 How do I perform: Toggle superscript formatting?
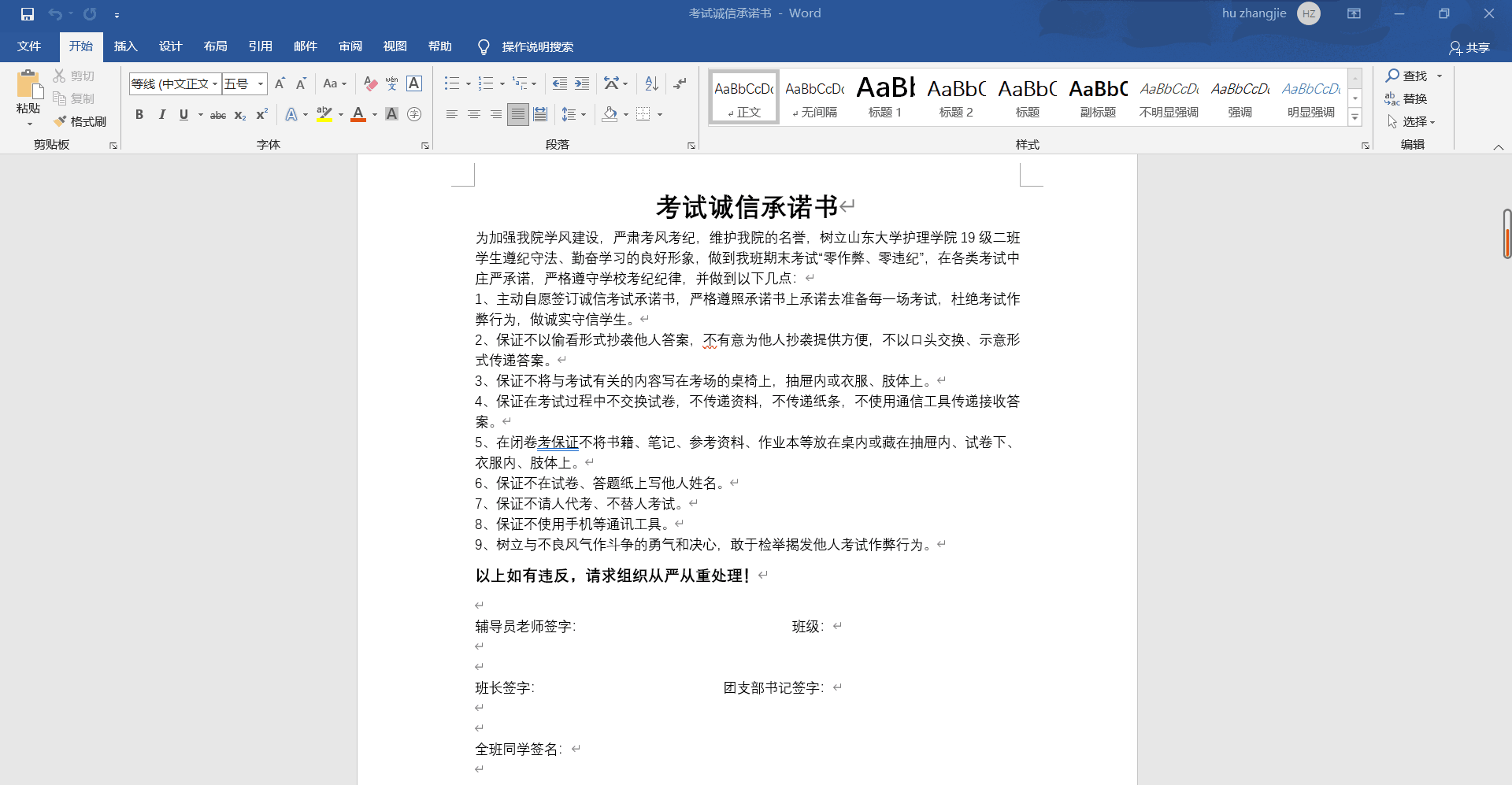point(262,115)
